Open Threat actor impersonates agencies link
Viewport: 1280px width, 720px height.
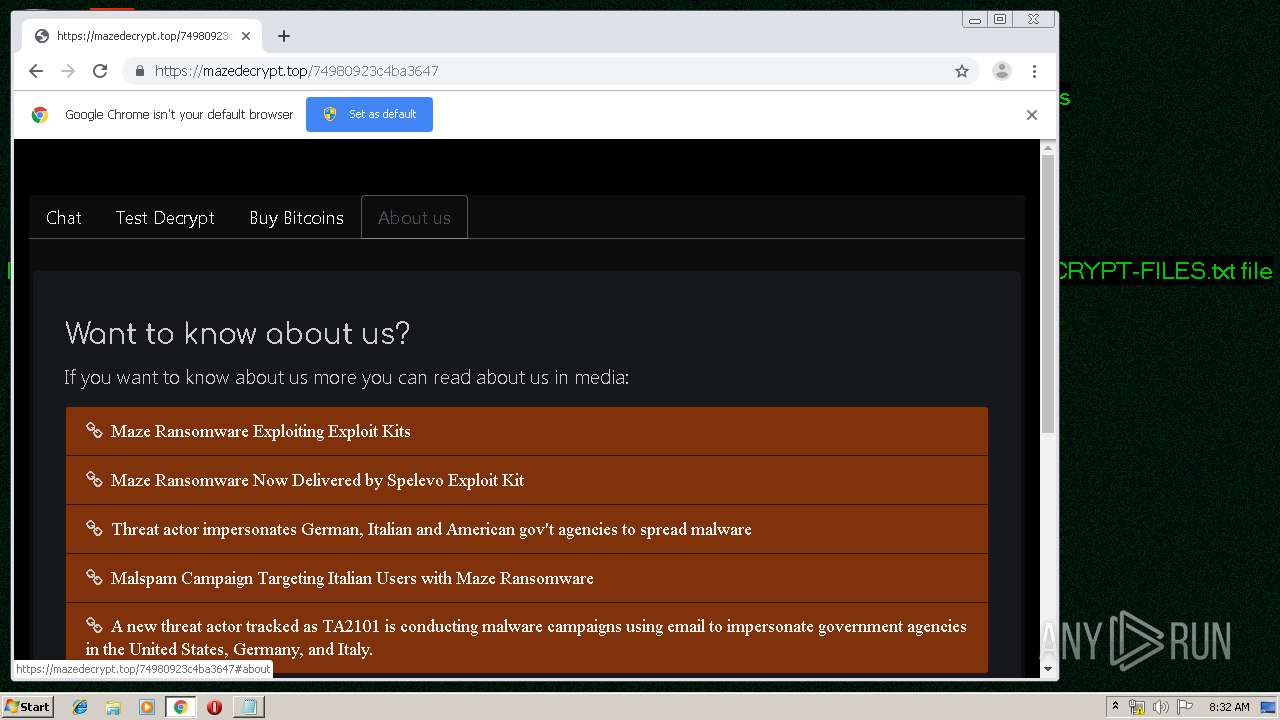[527, 529]
